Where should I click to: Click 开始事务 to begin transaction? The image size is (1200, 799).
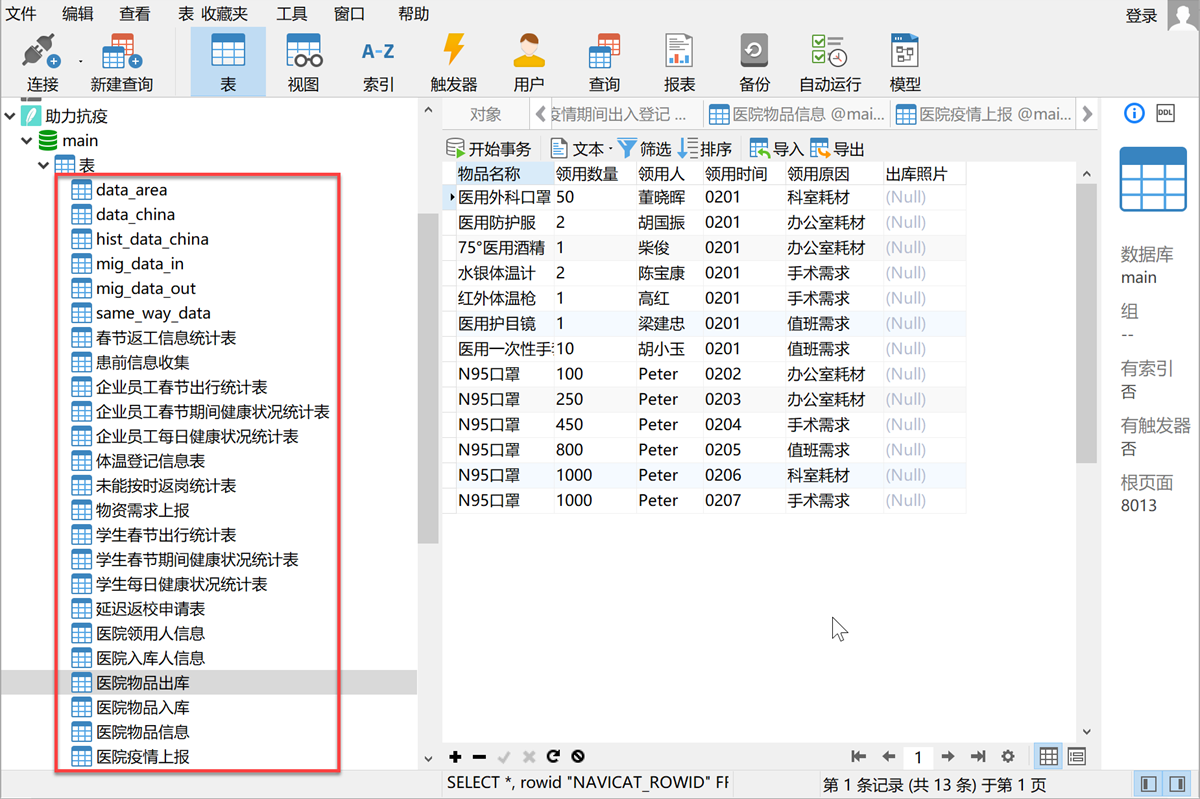click(x=489, y=149)
